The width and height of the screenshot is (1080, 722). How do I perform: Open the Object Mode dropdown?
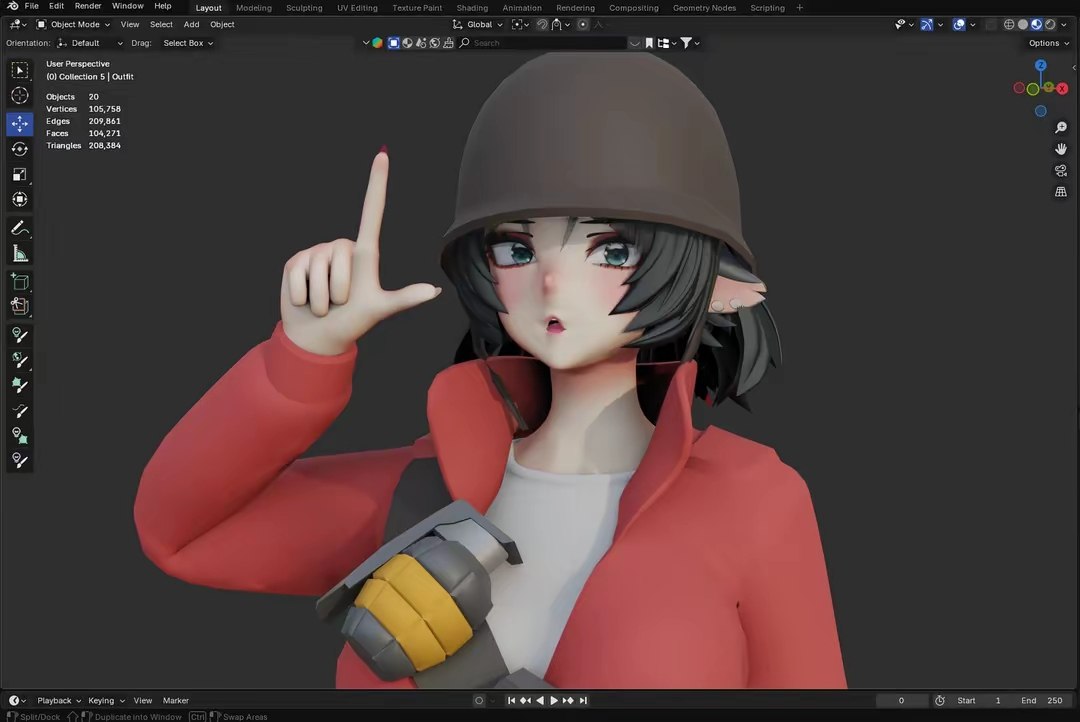pyautogui.click(x=73, y=24)
